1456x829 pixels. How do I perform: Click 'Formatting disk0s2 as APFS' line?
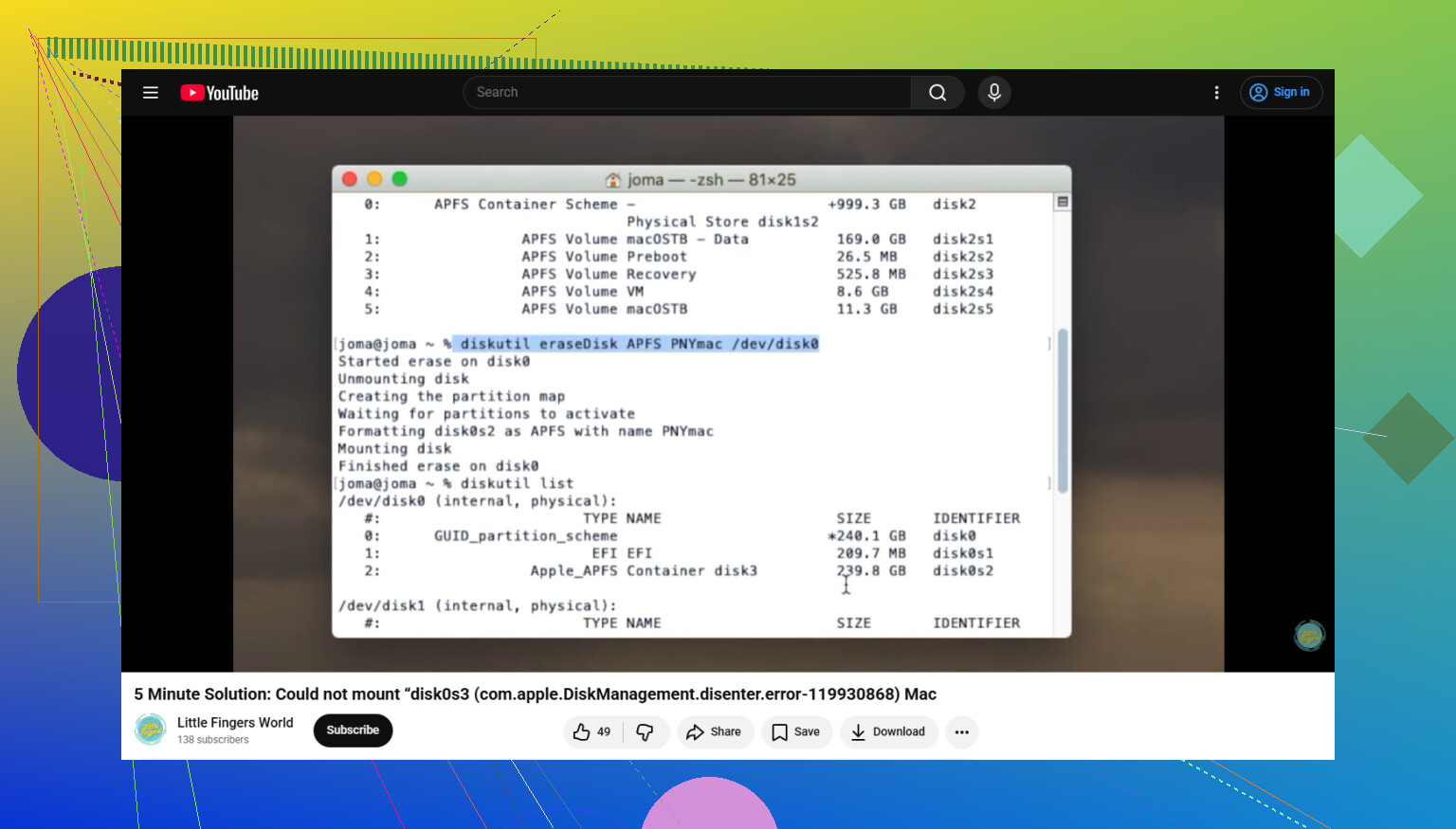(x=526, y=431)
